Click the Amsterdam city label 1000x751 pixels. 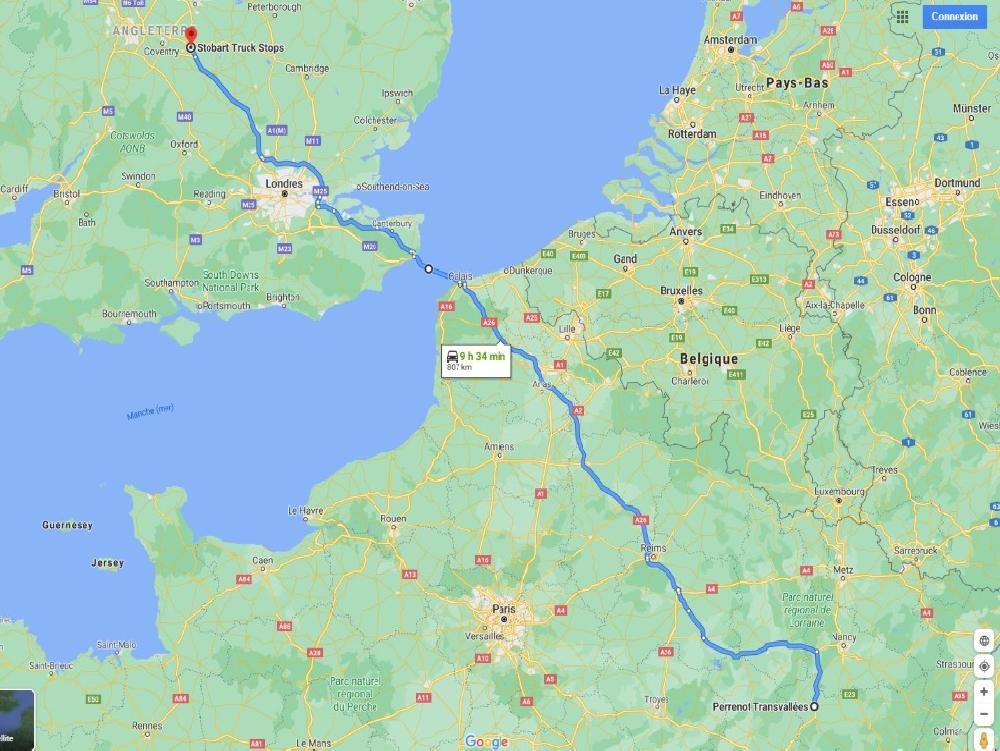(730, 40)
